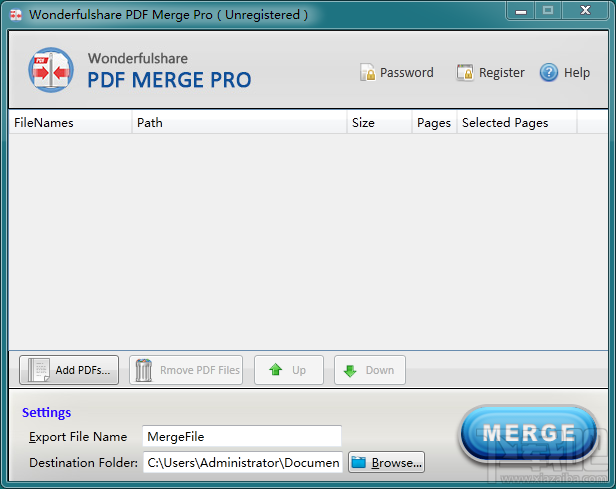Focus the Destination Folder path field
The width and height of the screenshot is (616, 489).
pyautogui.click(x=243, y=462)
